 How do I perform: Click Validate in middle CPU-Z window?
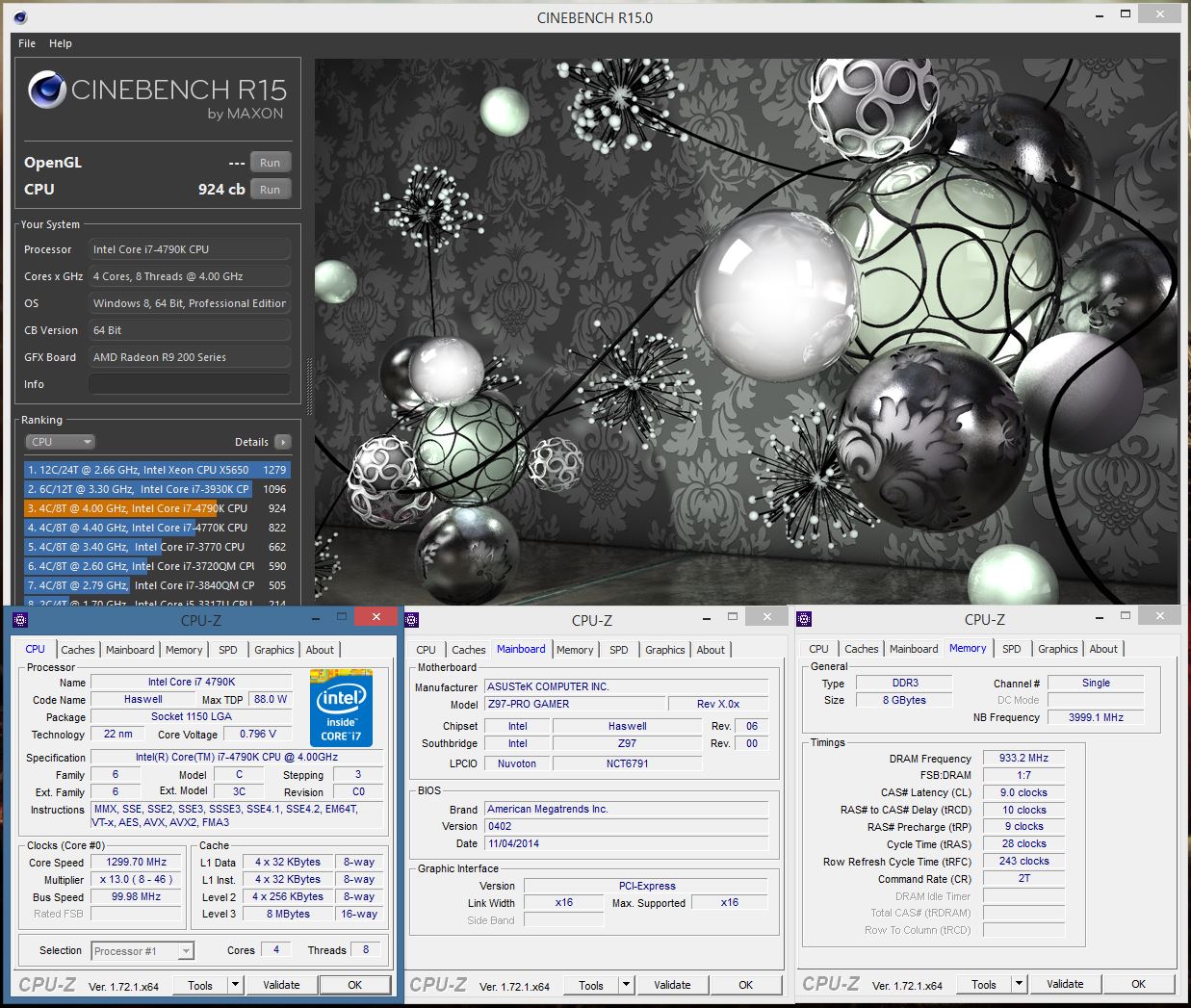coord(672,985)
